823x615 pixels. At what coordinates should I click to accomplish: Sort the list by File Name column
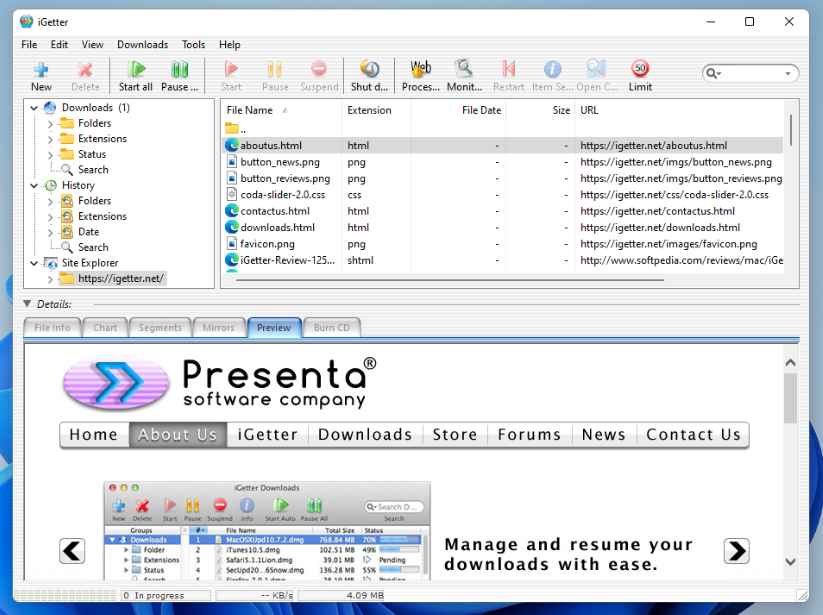[x=249, y=110]
